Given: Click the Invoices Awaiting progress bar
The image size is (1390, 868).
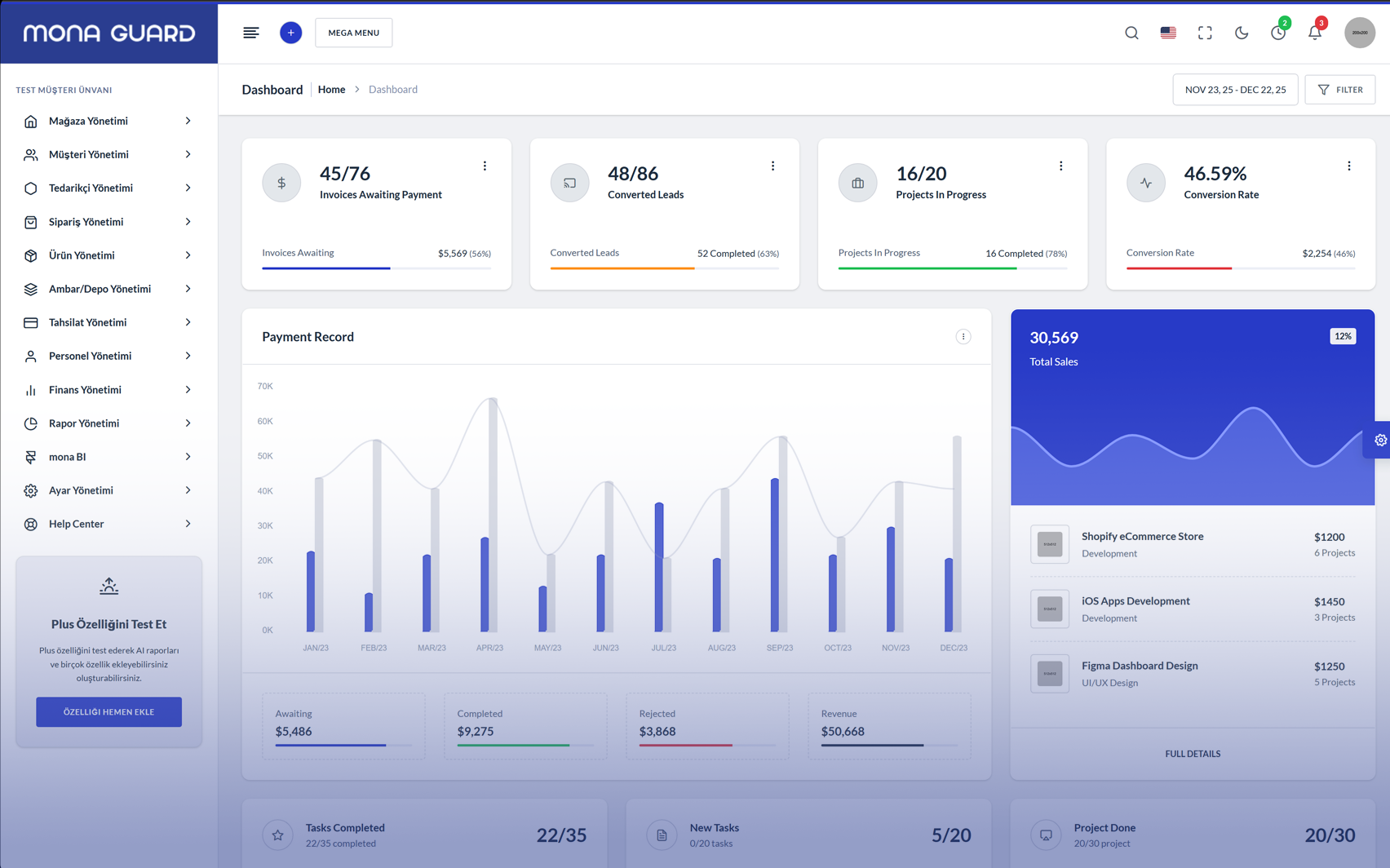Looking at the screenshot, I should click(376, 268).
